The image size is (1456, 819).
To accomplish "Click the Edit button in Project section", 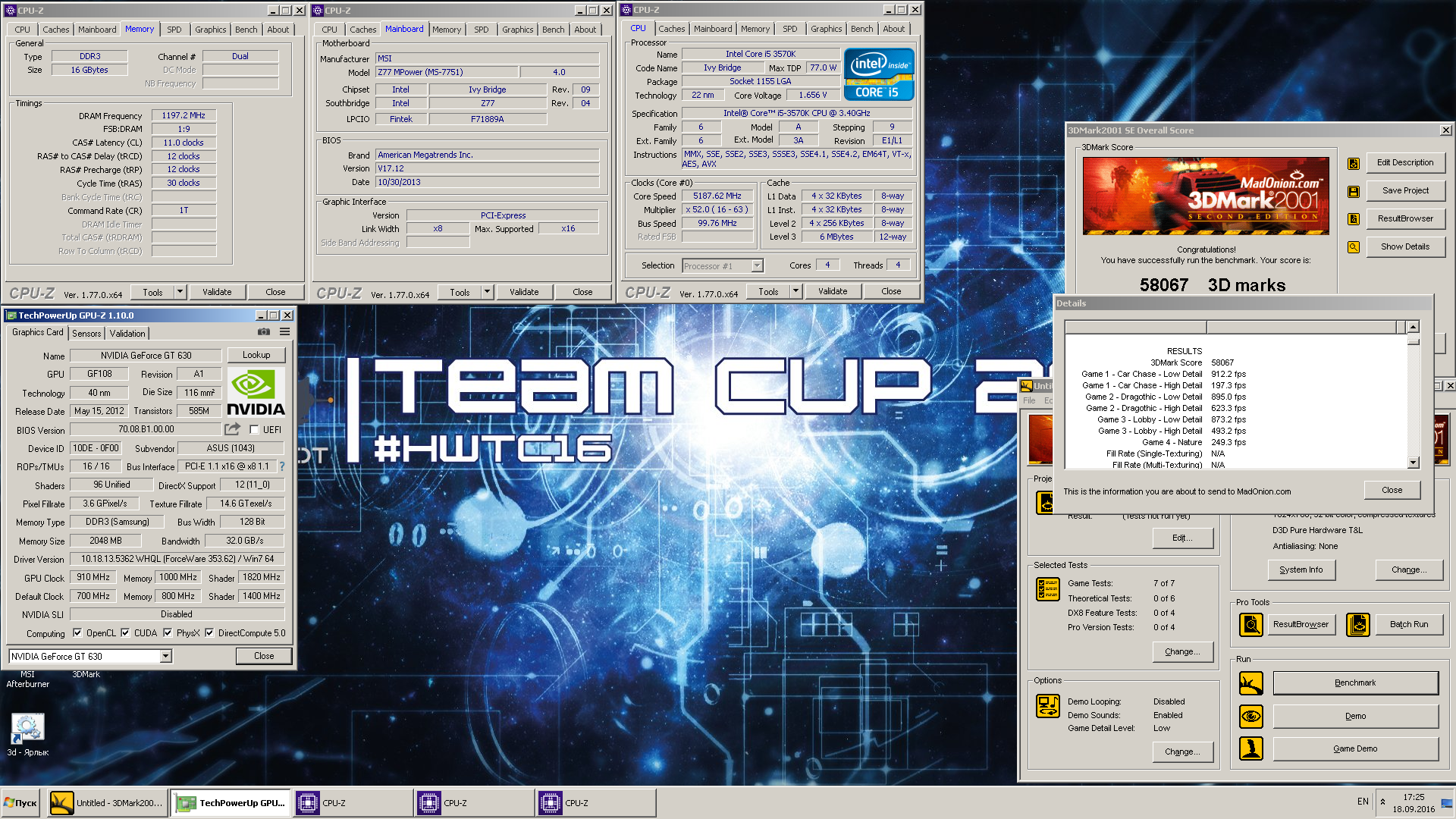I will pyautogui.click(x=1183, y=538).
